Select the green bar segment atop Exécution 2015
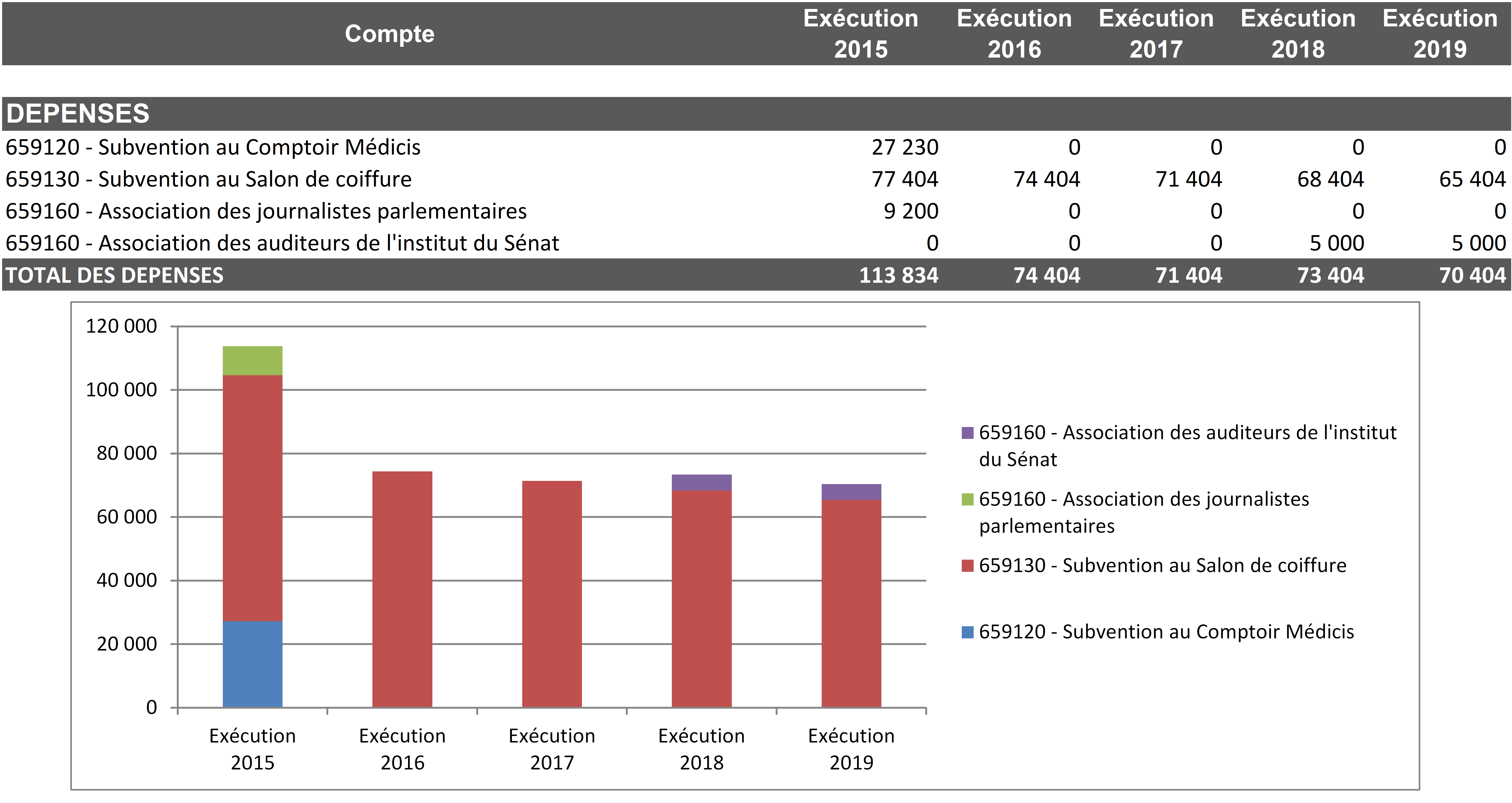The height and width of the screenshot is (803, 1512). click(x=252, y=360)
